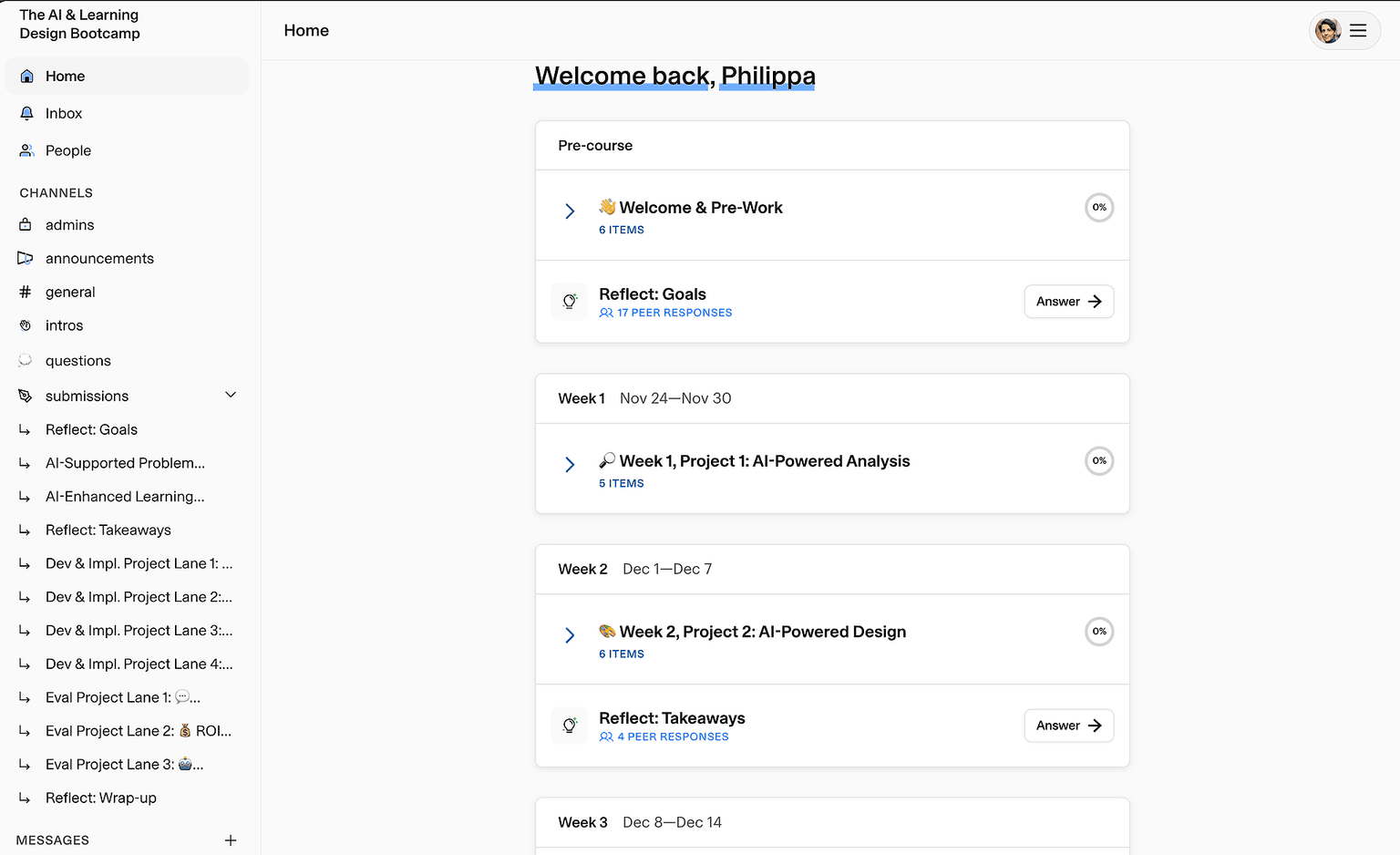Click the People icon in sidebar
The height and width of the screenshot is (855, 1400).
coord(27,151)
